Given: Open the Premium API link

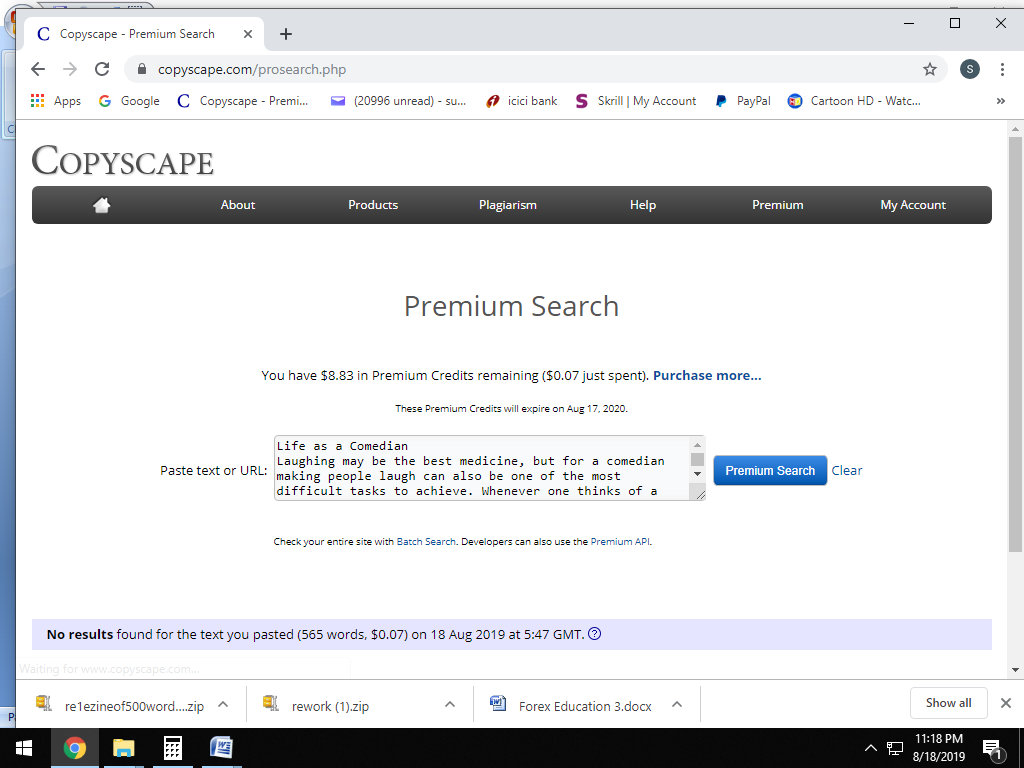Looking at the screenshot, I should tap(620, 541).
